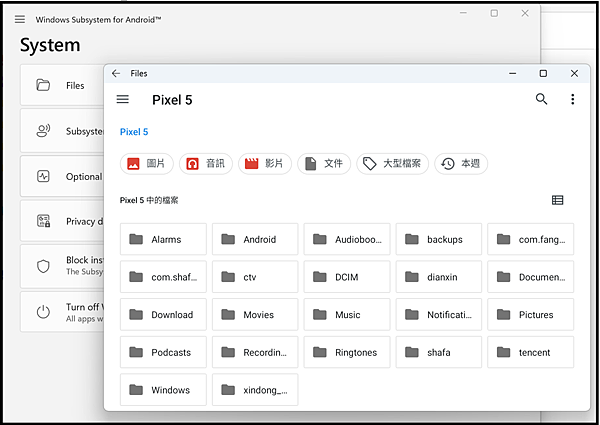600x425 pixels.
Task: Click the blue Pixel 5 breadcrumb
Action: pos(134,132)
